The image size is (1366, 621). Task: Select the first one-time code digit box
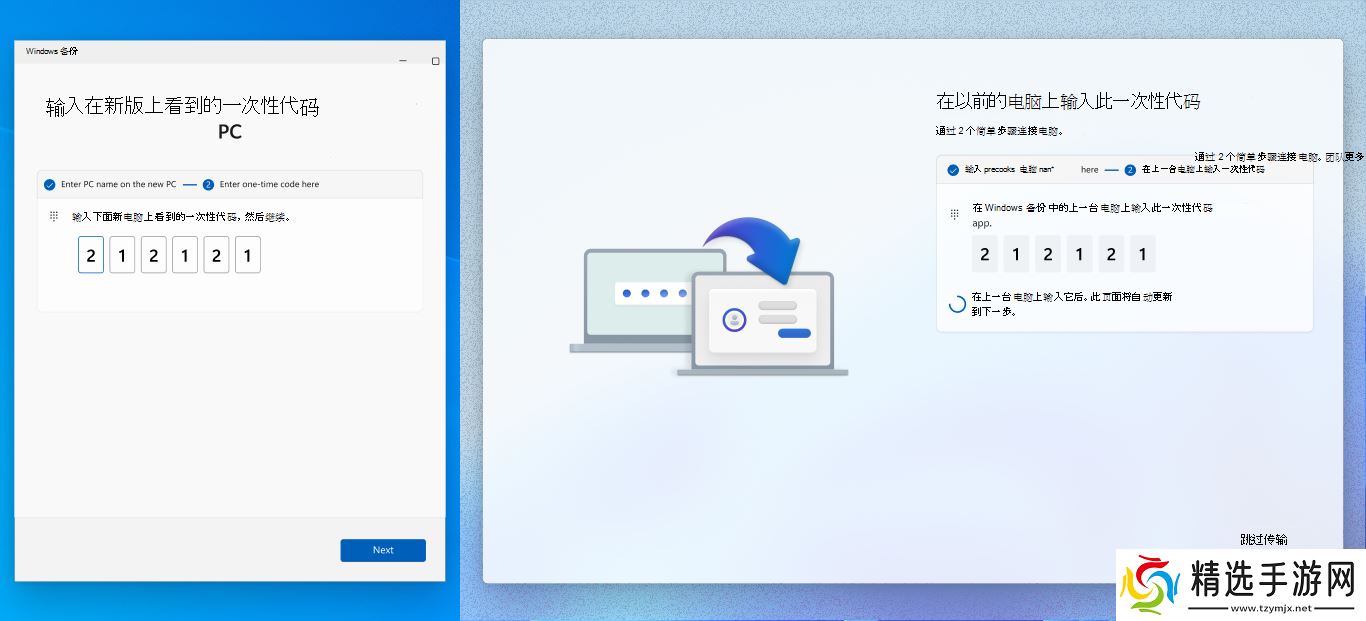(x=91, y=255)
